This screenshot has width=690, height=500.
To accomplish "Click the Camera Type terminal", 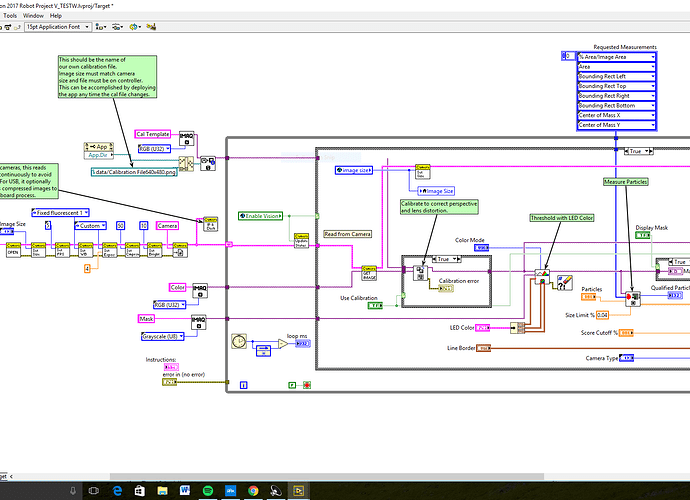I will (x=626, y=358).
